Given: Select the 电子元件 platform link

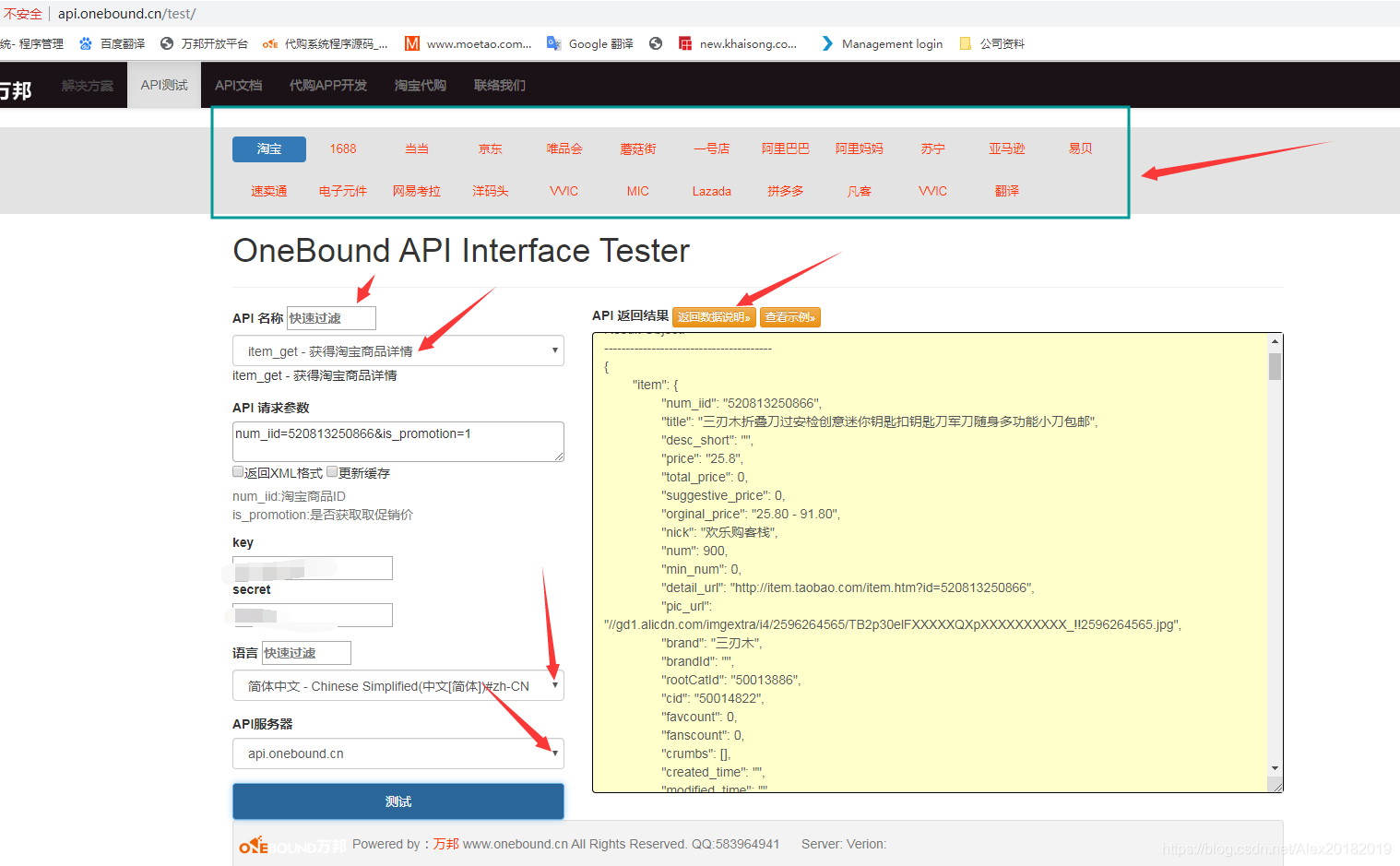Looking at the screenshot, I should click(x=343, y=191).
